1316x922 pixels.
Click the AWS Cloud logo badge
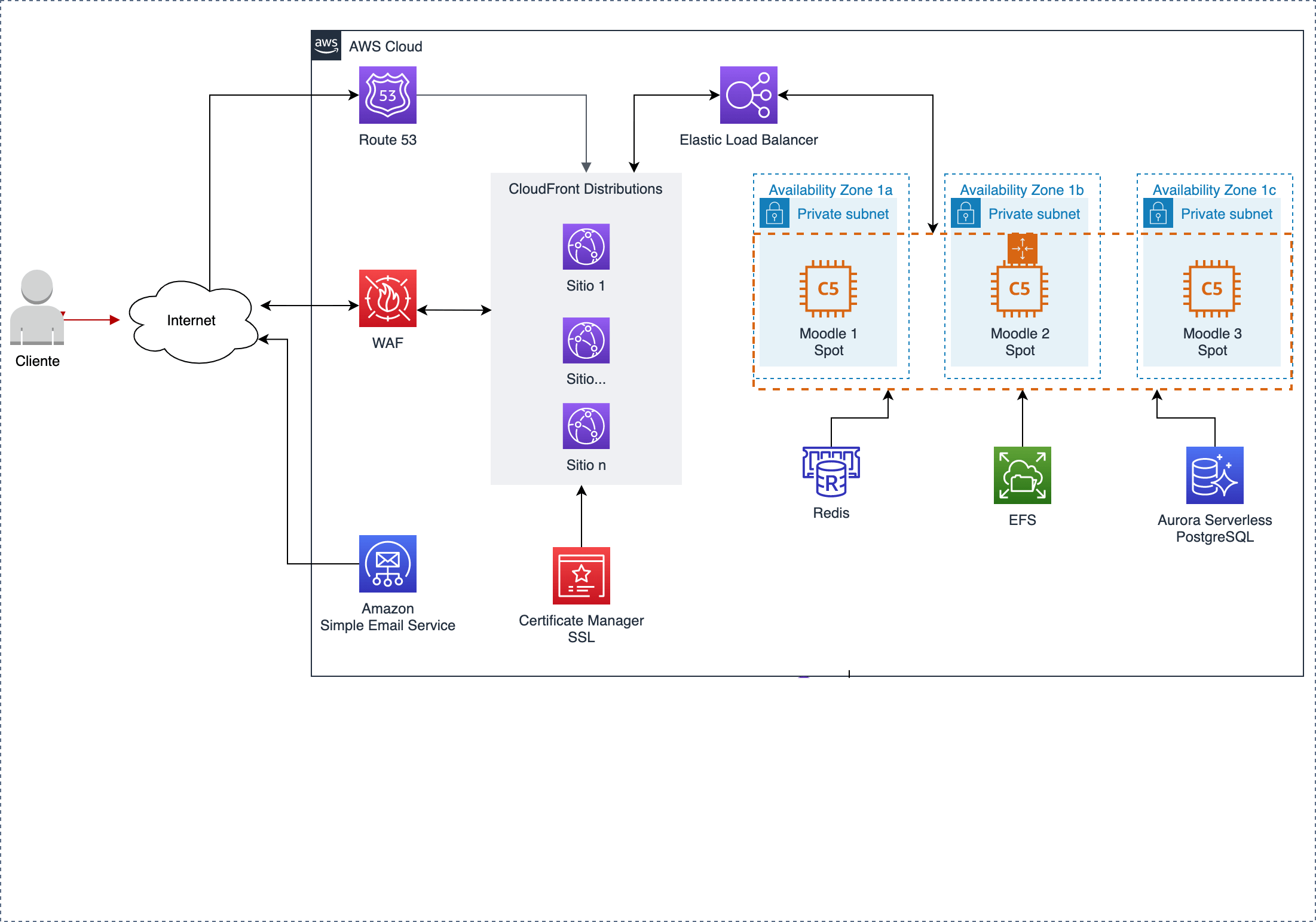[326, 45]
